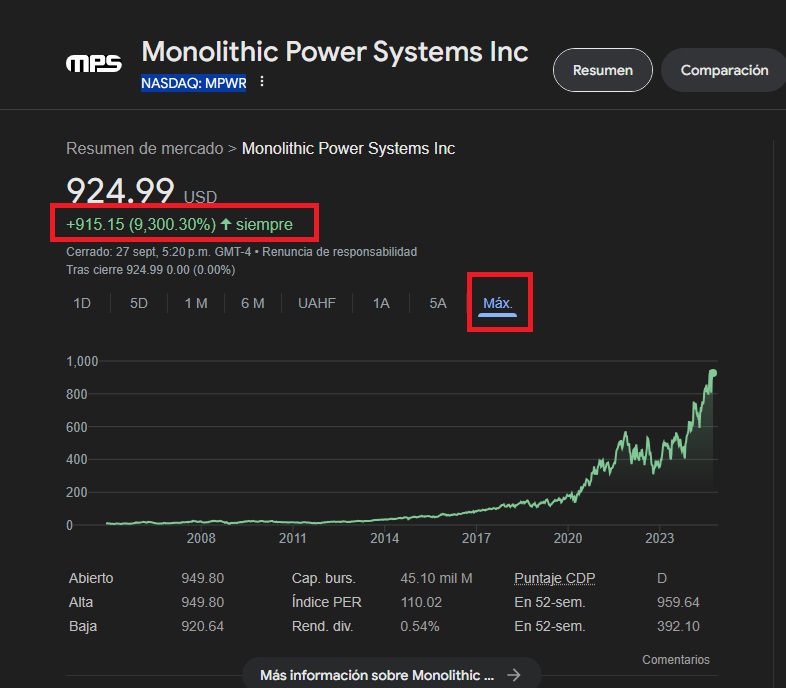Click the Comentarios link

(676, 660)
